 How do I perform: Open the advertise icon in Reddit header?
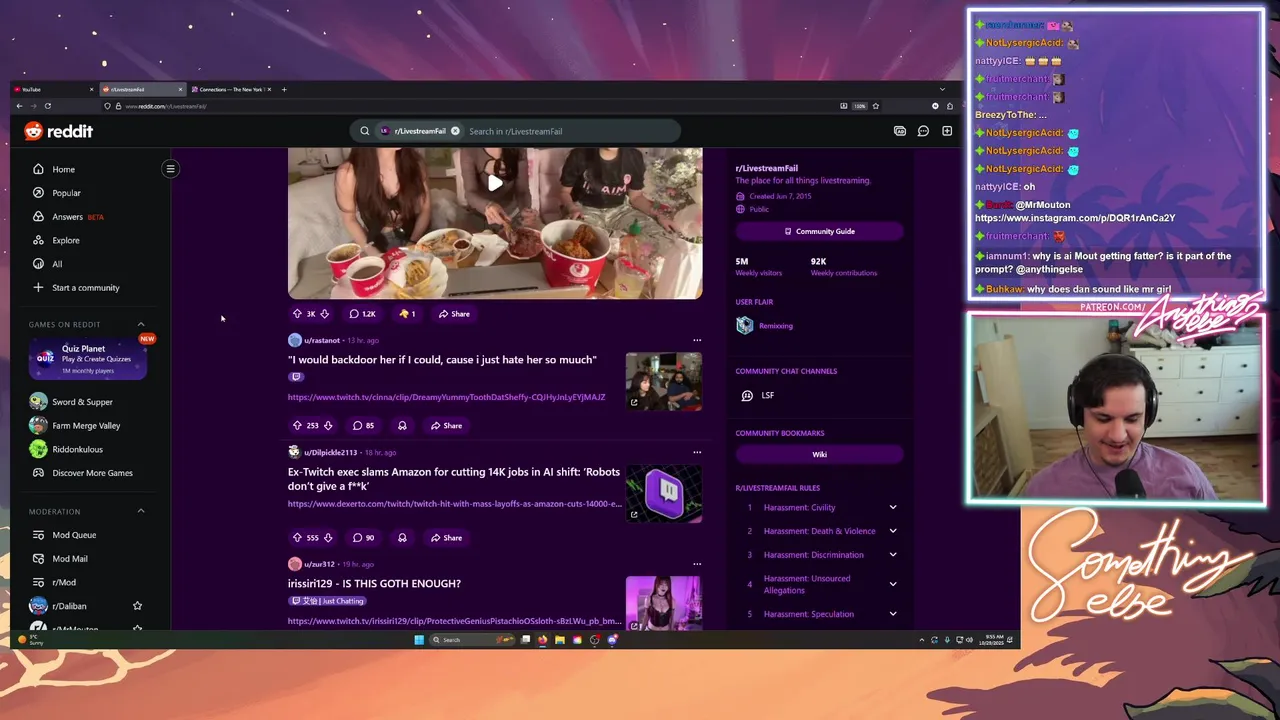[899, 131]
